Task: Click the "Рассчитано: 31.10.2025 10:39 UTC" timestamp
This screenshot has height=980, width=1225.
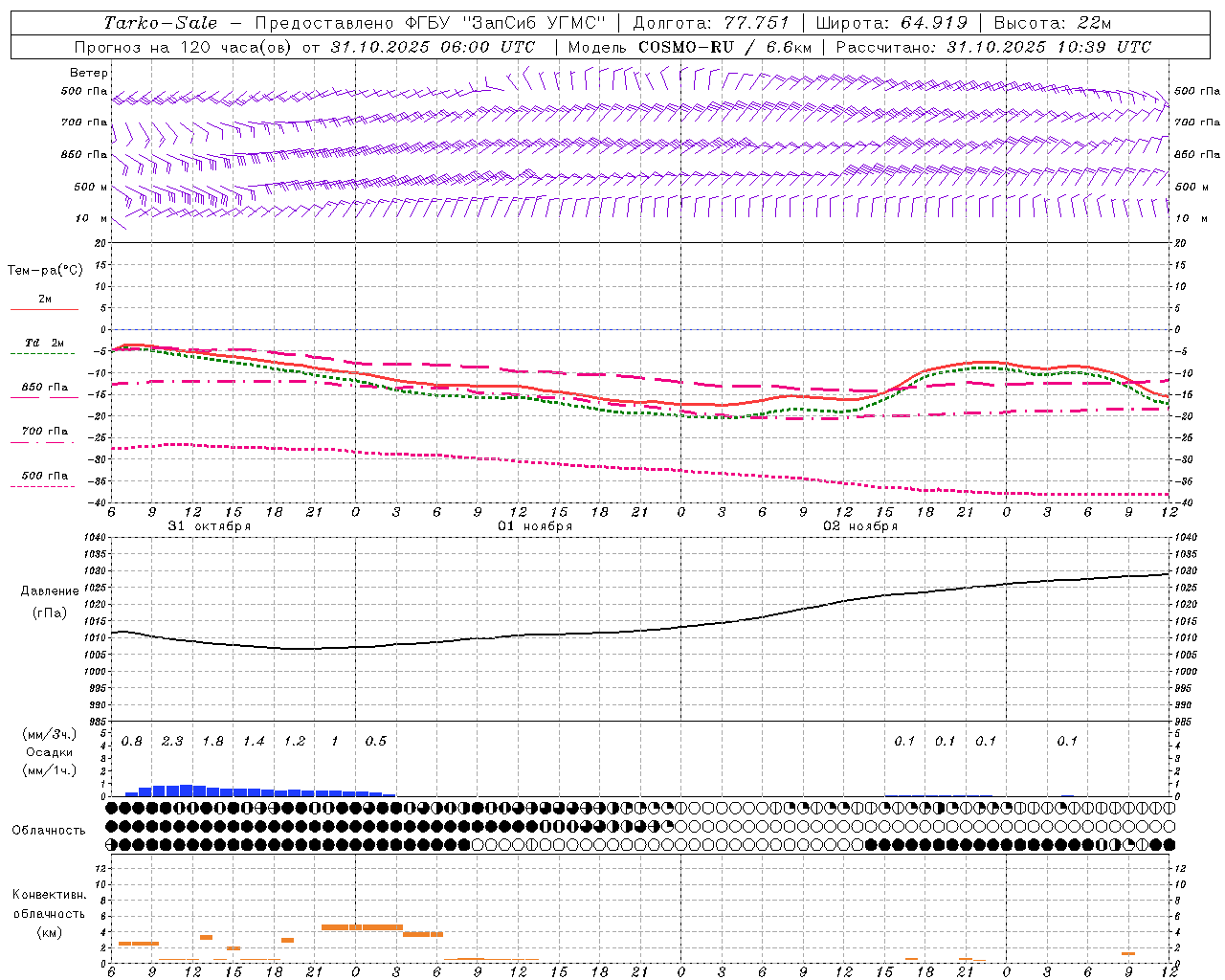Action: [993, 47]
